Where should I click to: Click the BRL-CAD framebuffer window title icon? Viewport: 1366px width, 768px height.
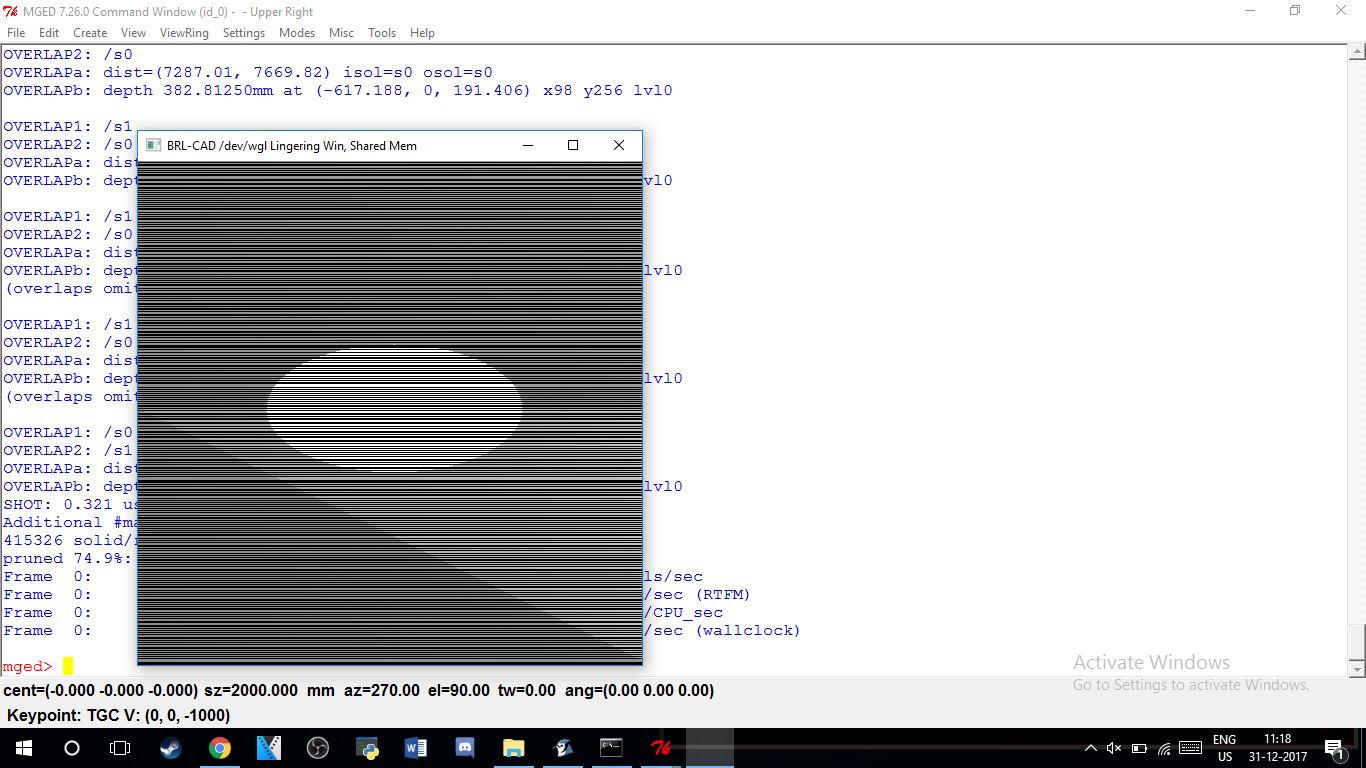pyautogui.click(x=153, y=145)
